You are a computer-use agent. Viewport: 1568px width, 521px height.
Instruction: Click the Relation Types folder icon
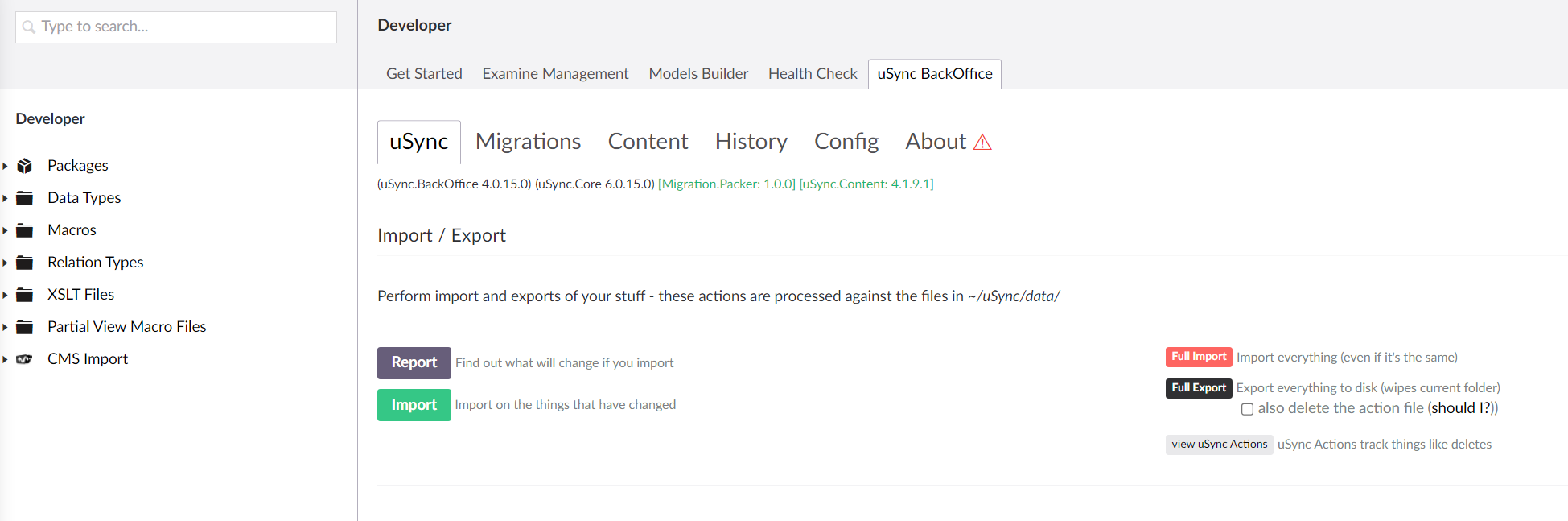click(25, 263)
